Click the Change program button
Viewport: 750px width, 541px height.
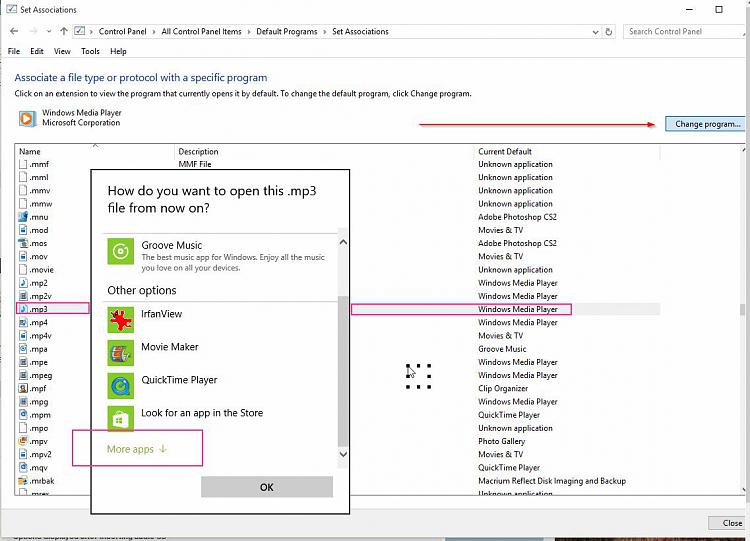click(707, 124)
